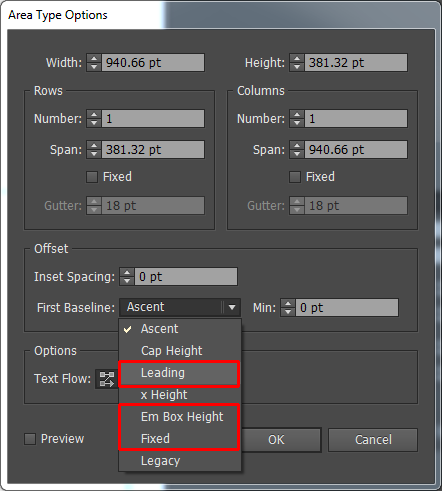Image resolution: width=442 pixels, height=491 pixels.
Task: Click the Min offset stepper arrows
Action: click(288, 308)
